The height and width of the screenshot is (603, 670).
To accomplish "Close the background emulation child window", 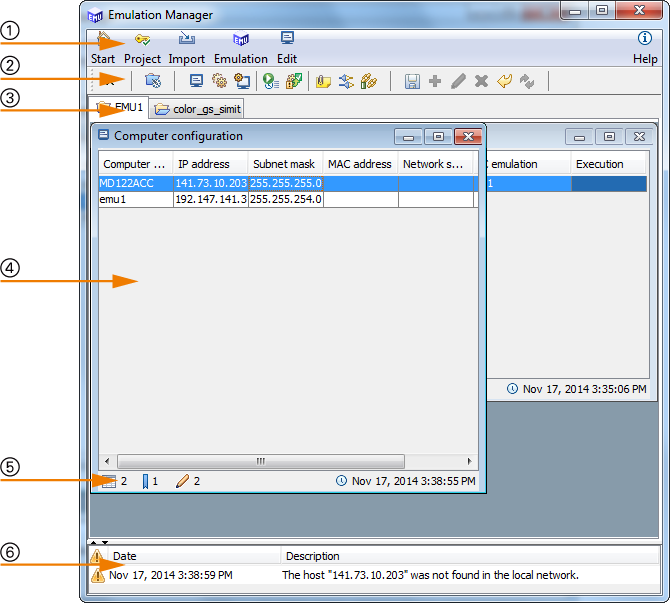I will point(639,137).
